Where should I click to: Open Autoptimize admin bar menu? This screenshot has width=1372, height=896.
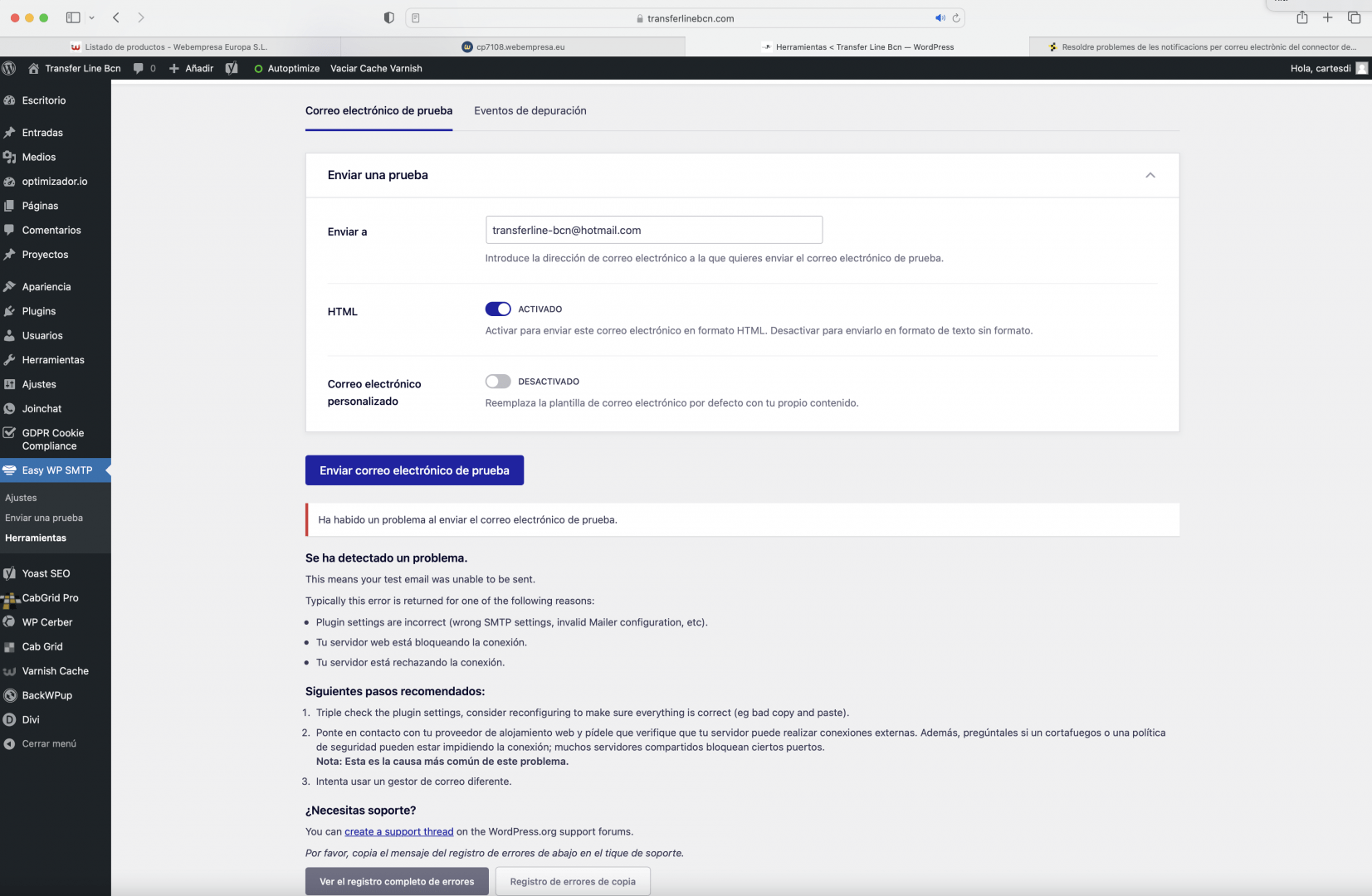point(286,68)
